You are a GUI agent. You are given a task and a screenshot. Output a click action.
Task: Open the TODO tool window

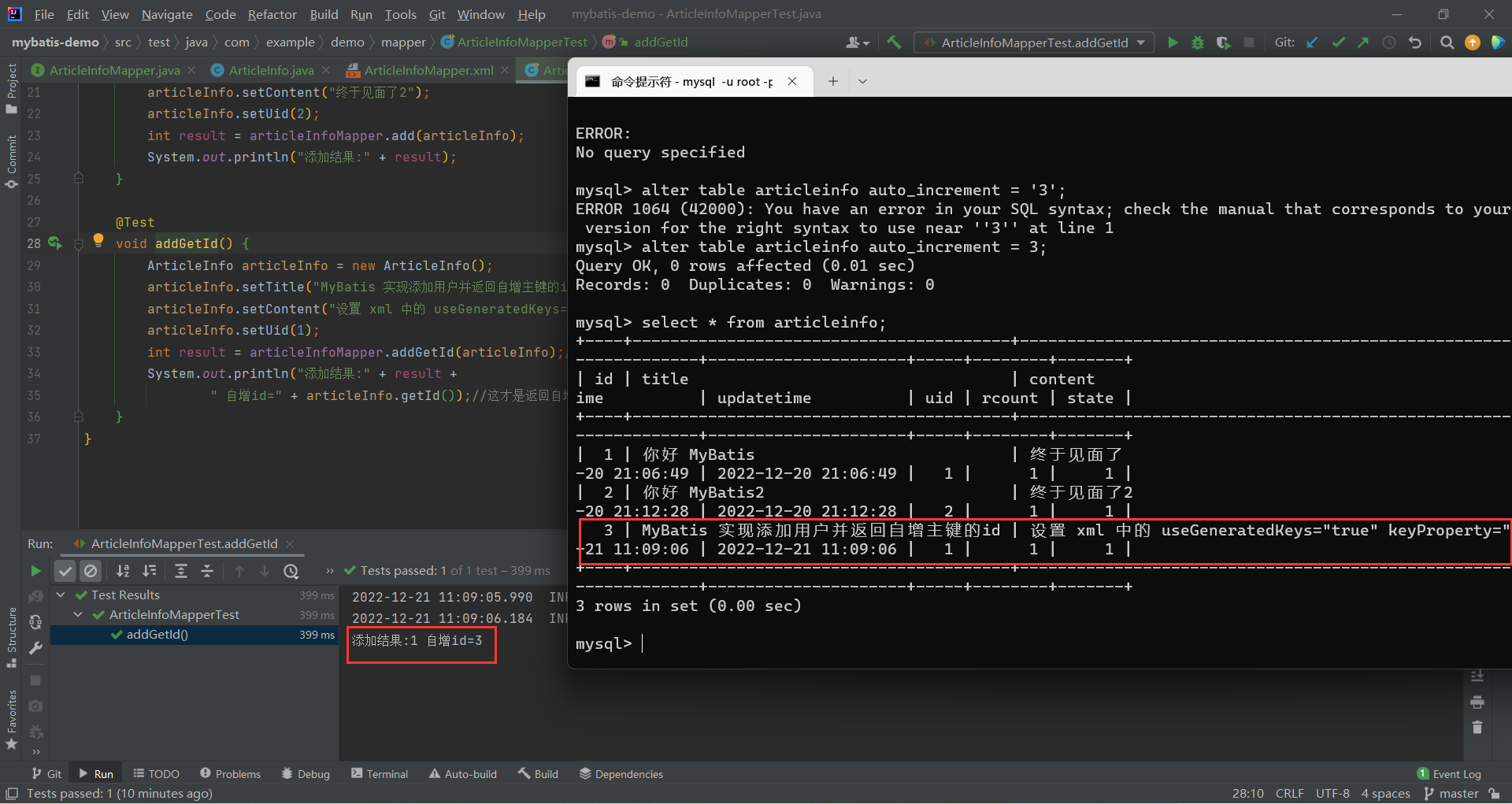coord(156,774)
